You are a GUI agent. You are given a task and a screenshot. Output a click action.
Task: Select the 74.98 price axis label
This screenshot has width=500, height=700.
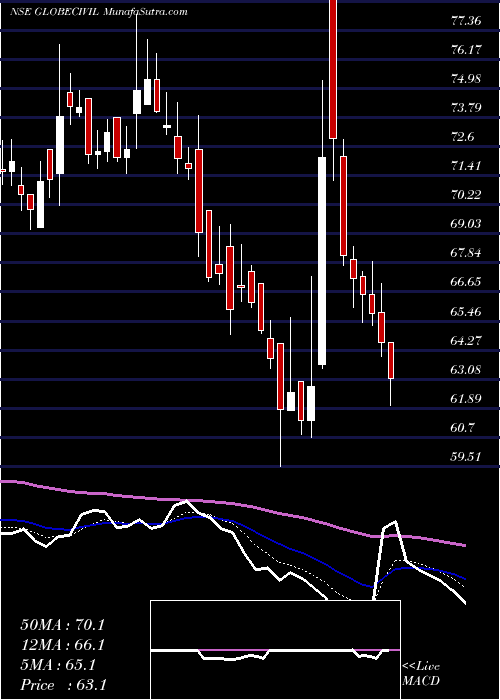(x=466, y=79)
